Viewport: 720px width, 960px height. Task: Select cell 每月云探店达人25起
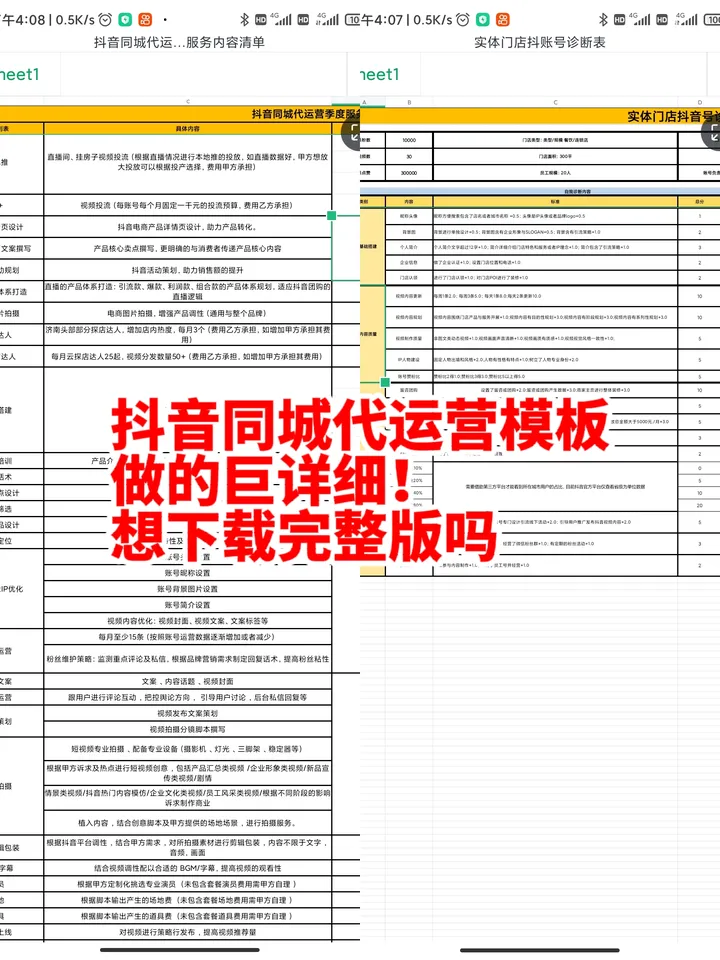(x=187, y=356)
